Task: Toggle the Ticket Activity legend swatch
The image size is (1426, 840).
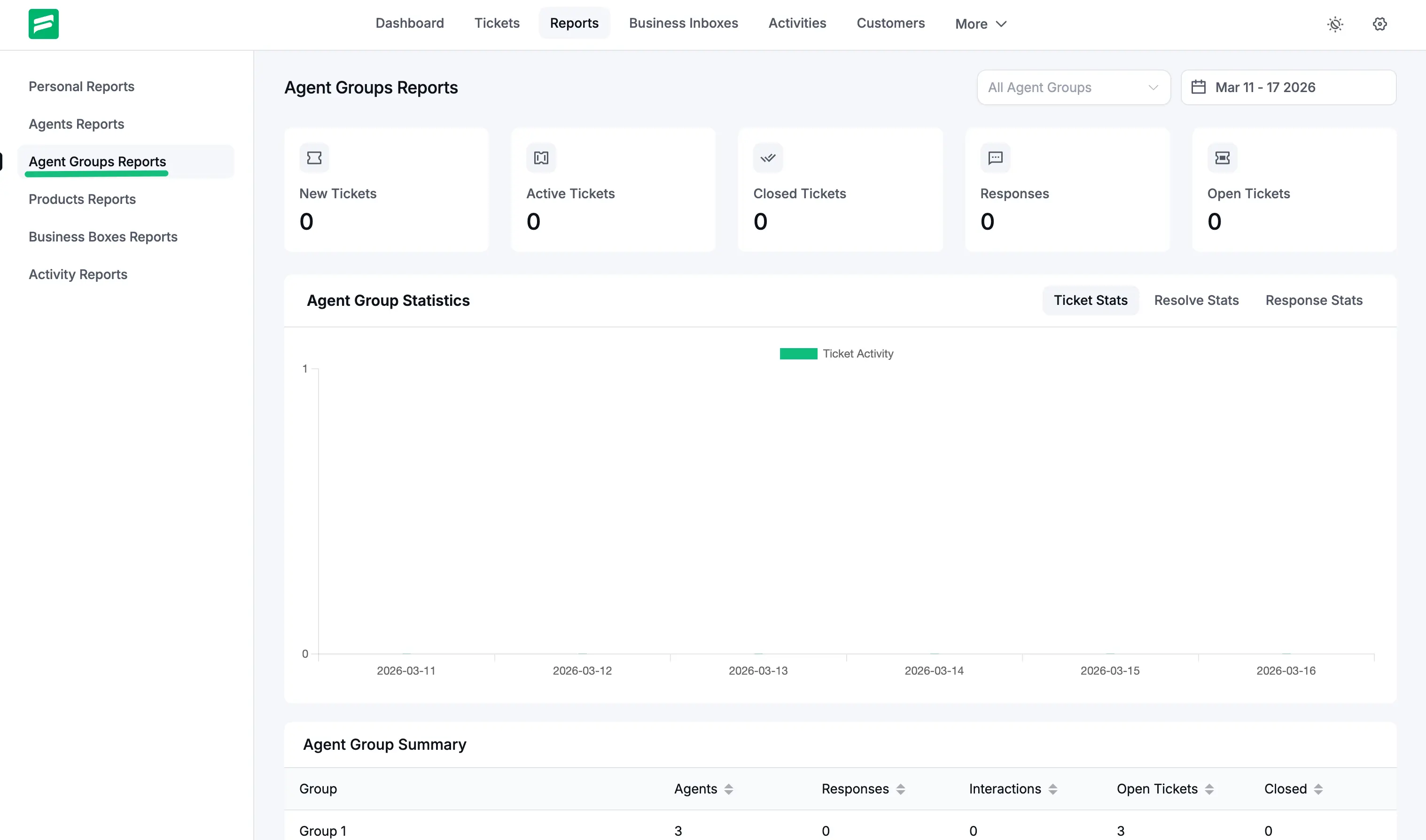Action: point(798,354)
